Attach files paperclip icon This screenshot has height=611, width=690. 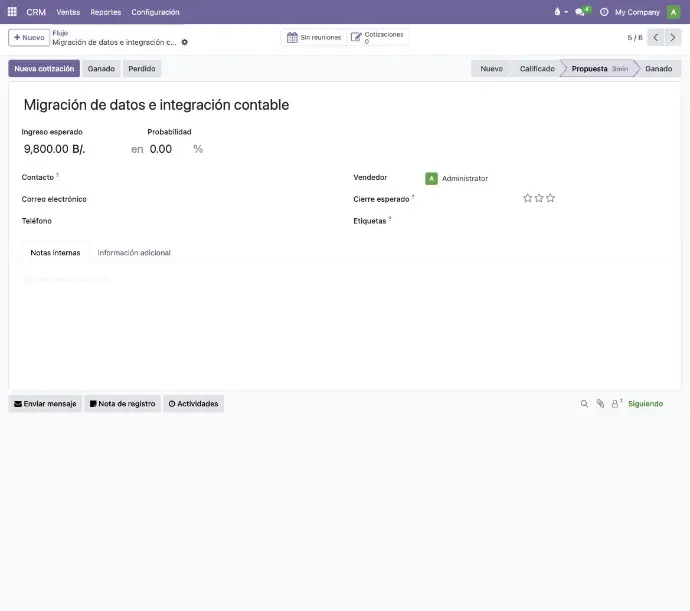[600, 403]
